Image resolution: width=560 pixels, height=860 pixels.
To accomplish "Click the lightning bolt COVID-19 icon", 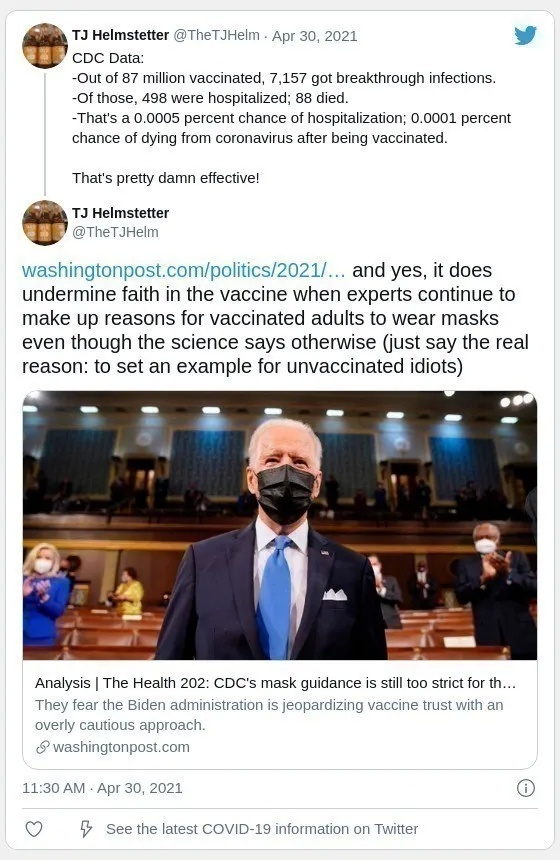I will click(x=86, y=829).
